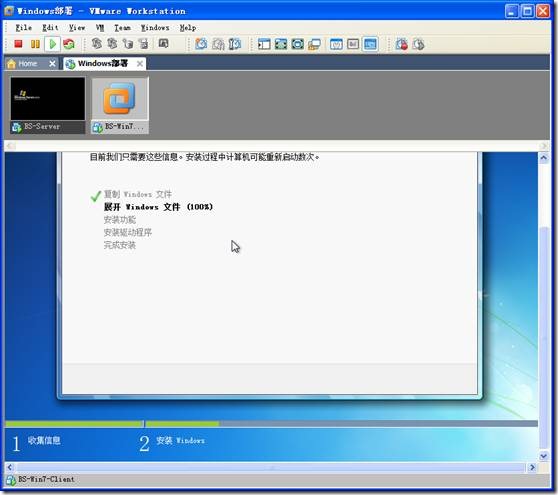Click the green Power On play button
This screenshot has height=495, width=558.
pyautogui.click(x=52, y=44)
